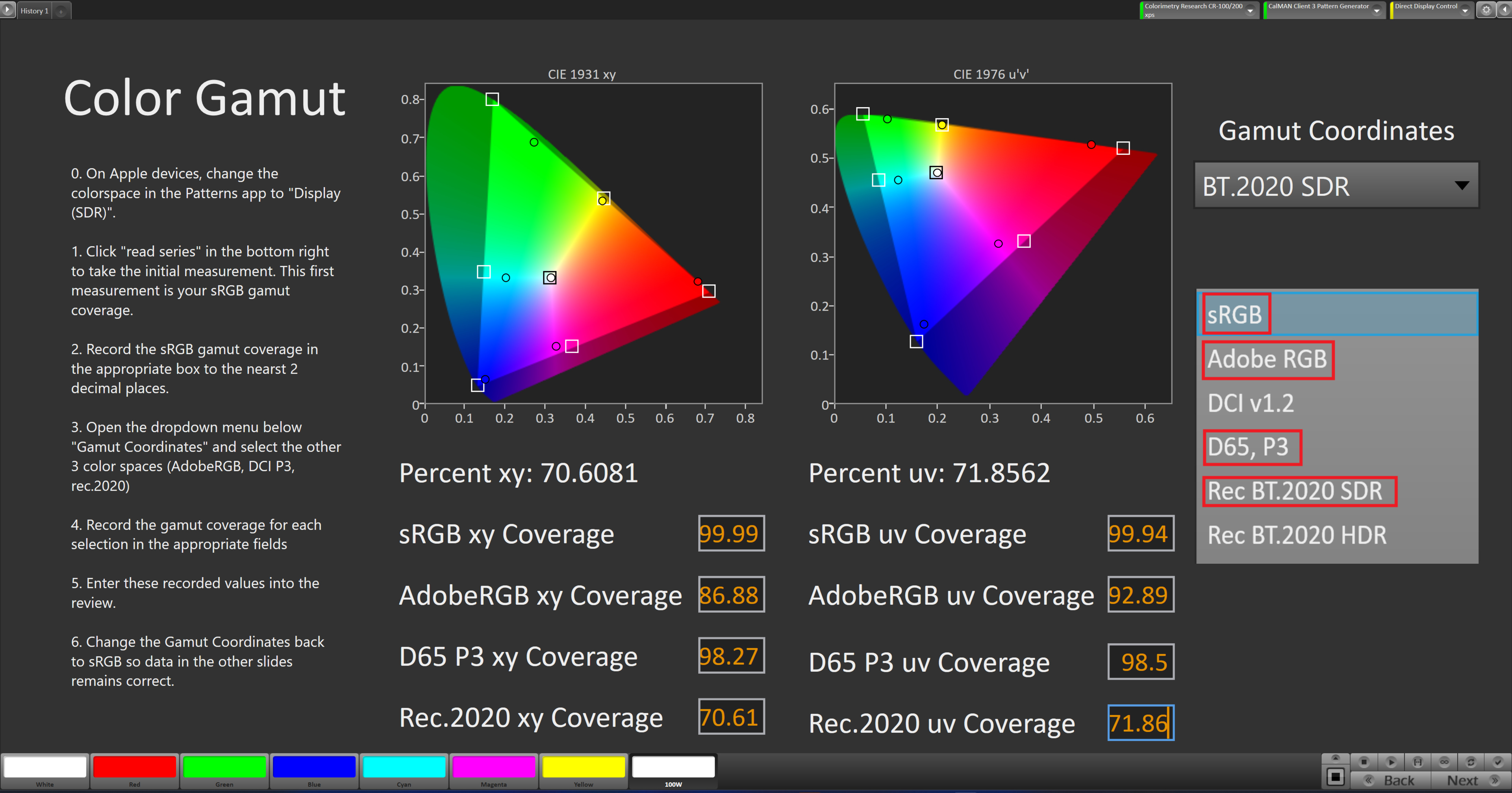Image resolution: width=1512 pixels, height=793 pixels.
Task: Choose DCI v1.2 from the list
Action: point(1250,403)
